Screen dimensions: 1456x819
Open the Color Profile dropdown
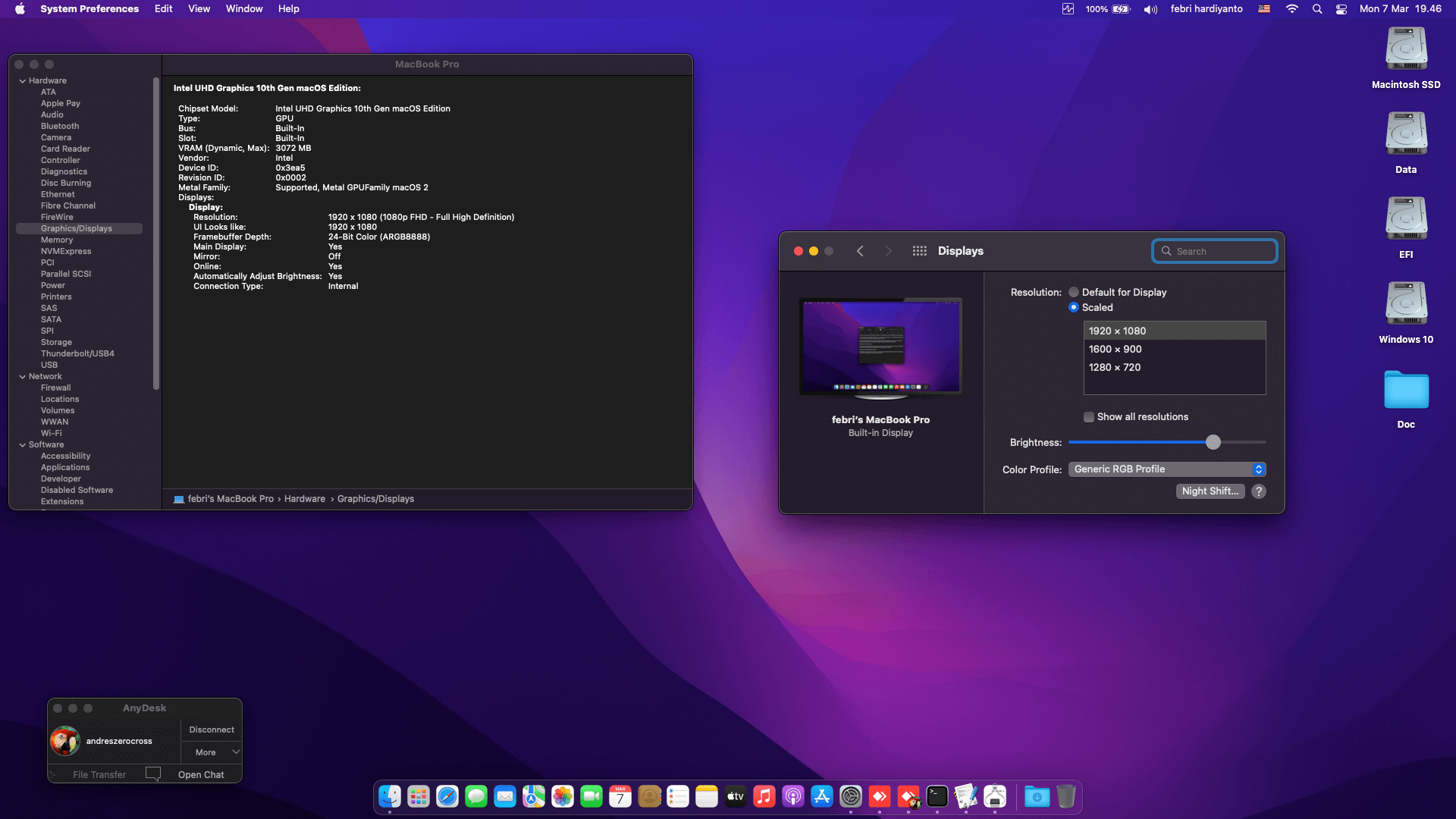point(1167,469)
